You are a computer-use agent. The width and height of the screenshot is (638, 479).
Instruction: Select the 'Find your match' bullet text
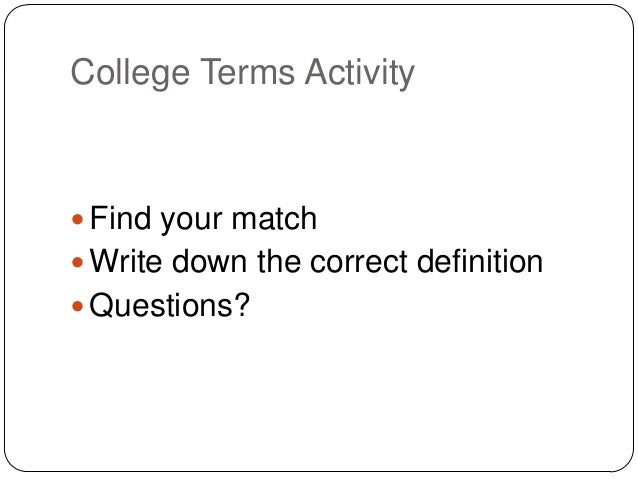tap(203, 217)
